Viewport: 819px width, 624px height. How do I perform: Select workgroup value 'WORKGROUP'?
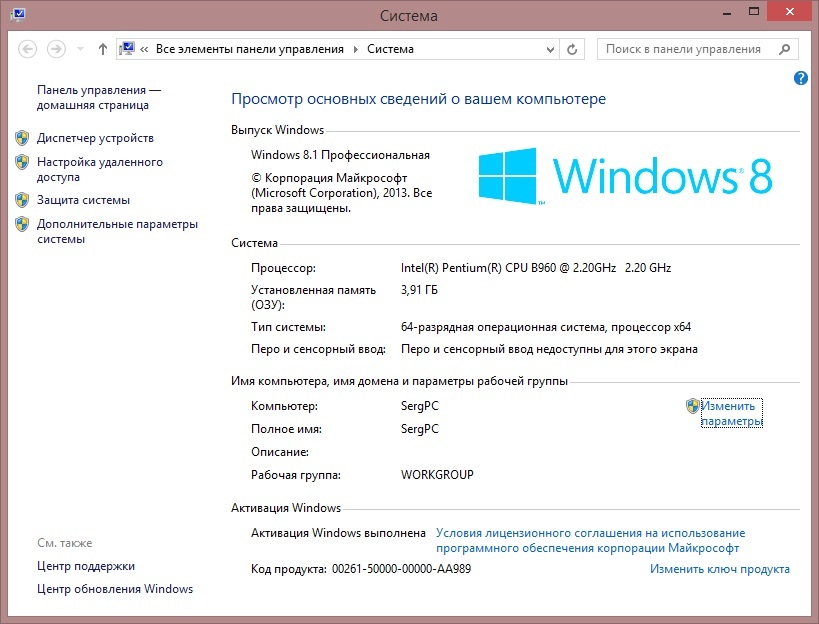click(x=437, y=475)
